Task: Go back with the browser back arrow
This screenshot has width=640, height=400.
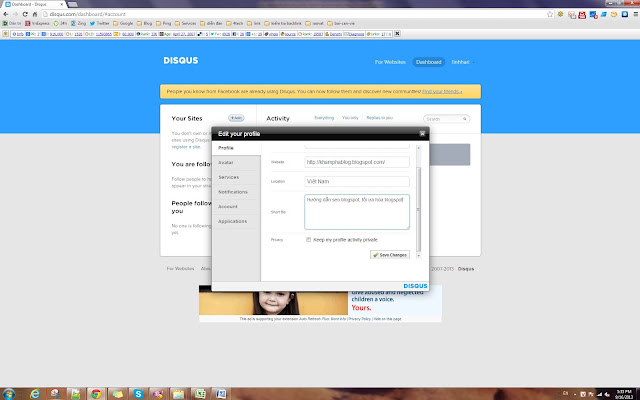Action: [6, 14]
